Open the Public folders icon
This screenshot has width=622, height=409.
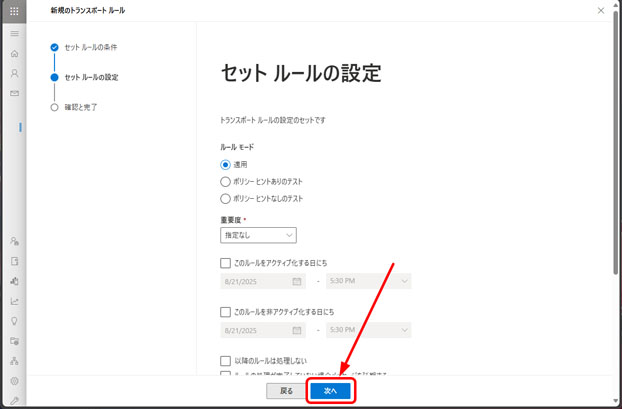[x=14, y=341]
